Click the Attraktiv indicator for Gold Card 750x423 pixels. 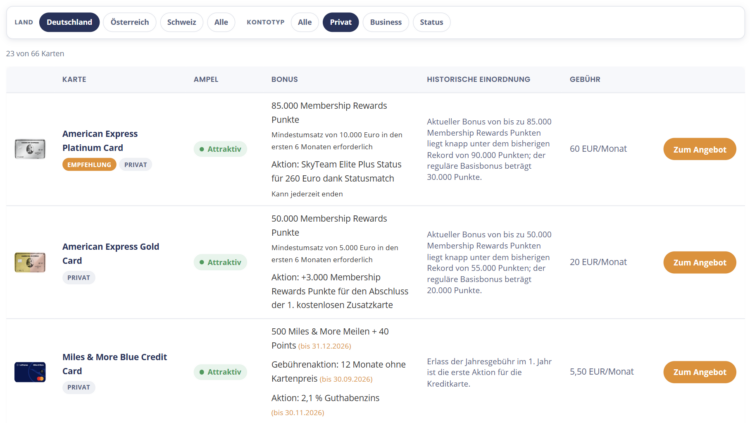coord(220,262)
